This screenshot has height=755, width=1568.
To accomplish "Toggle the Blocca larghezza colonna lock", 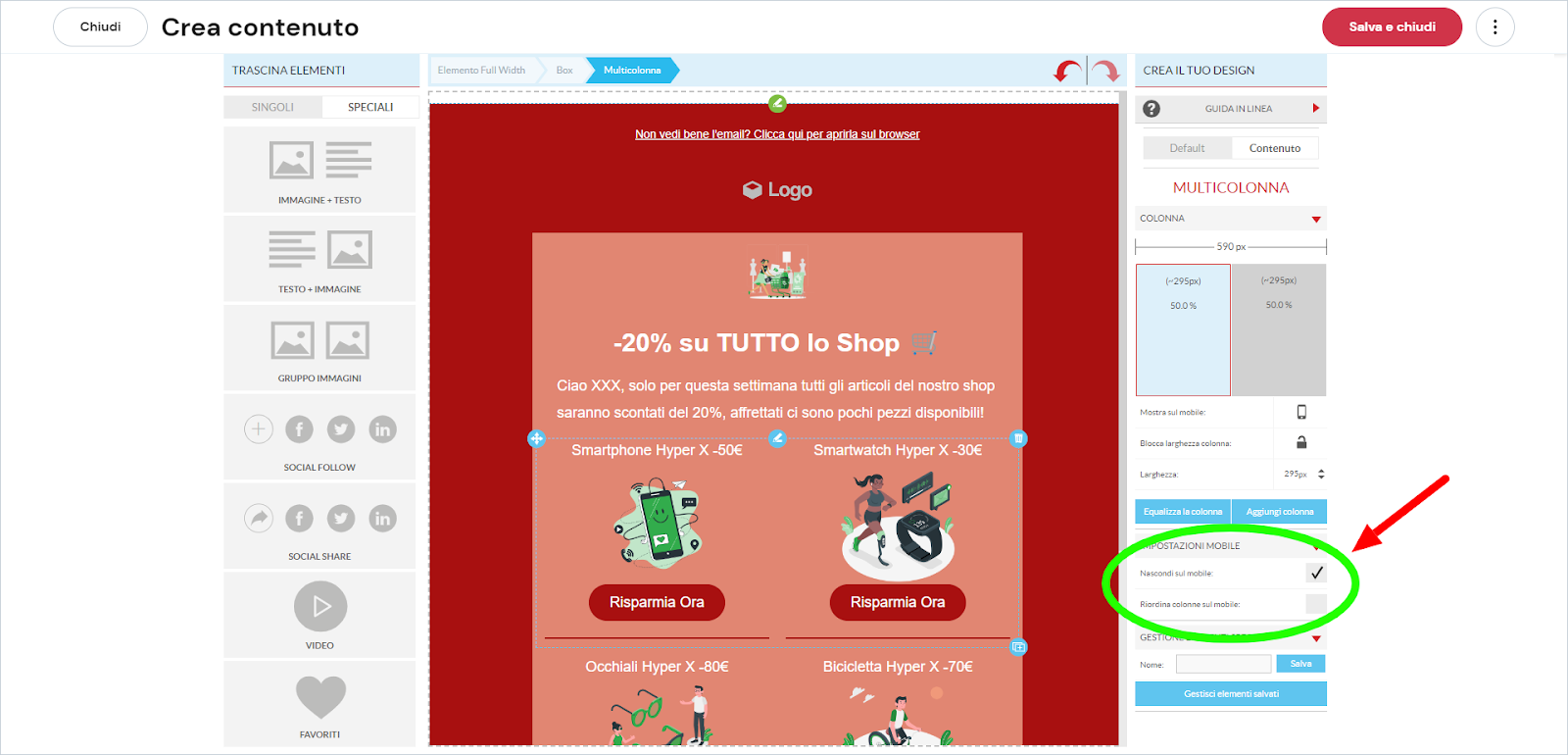I will 1301,442.
